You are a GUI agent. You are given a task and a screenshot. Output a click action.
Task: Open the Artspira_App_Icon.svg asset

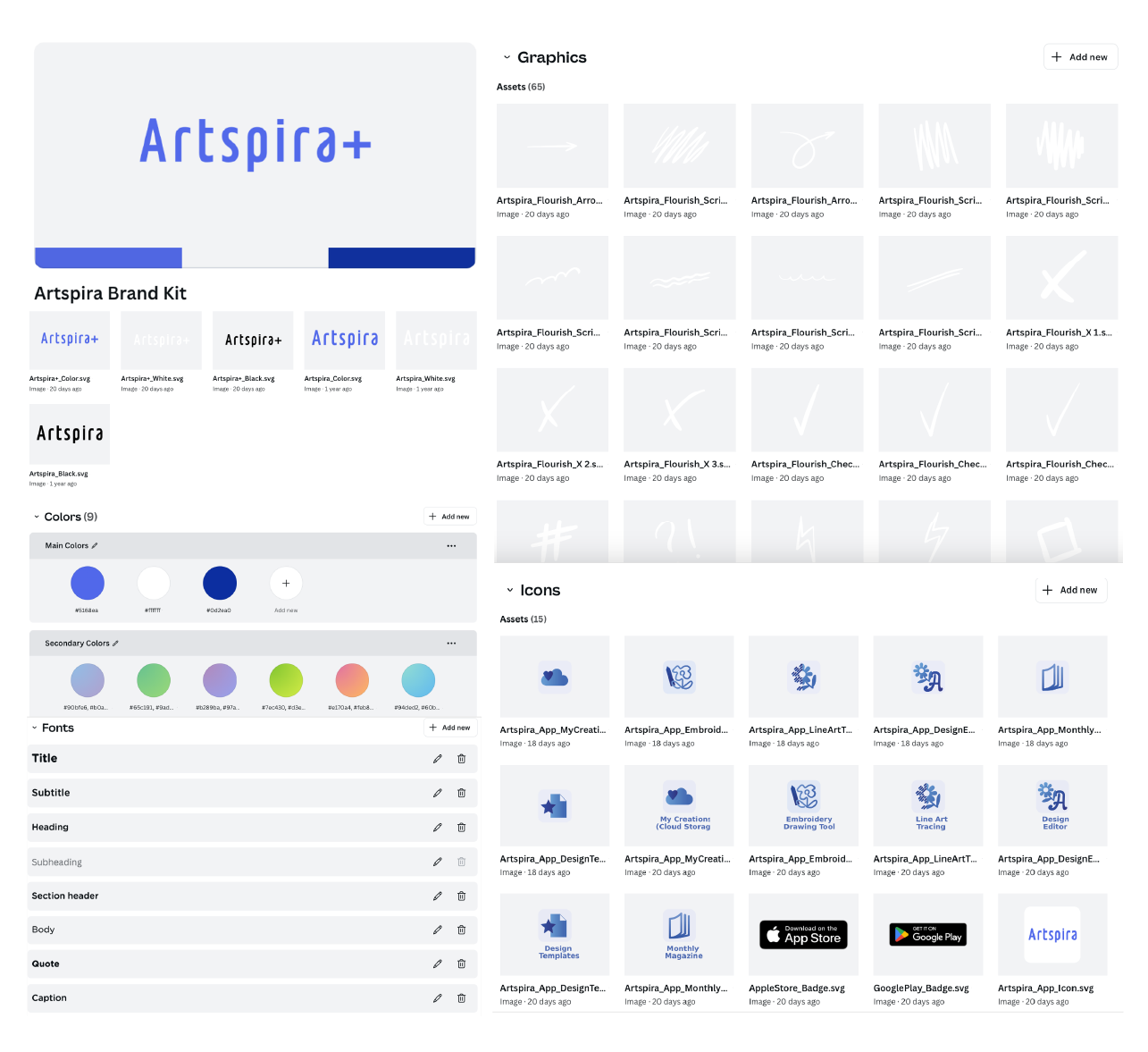pos(1052,935)
